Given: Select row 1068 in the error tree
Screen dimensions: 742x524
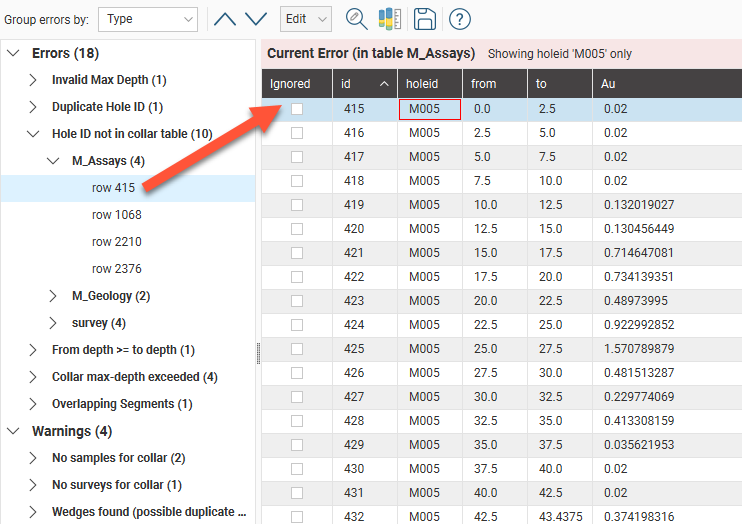Looking at the screenshot, I should [x=116, y=215].
